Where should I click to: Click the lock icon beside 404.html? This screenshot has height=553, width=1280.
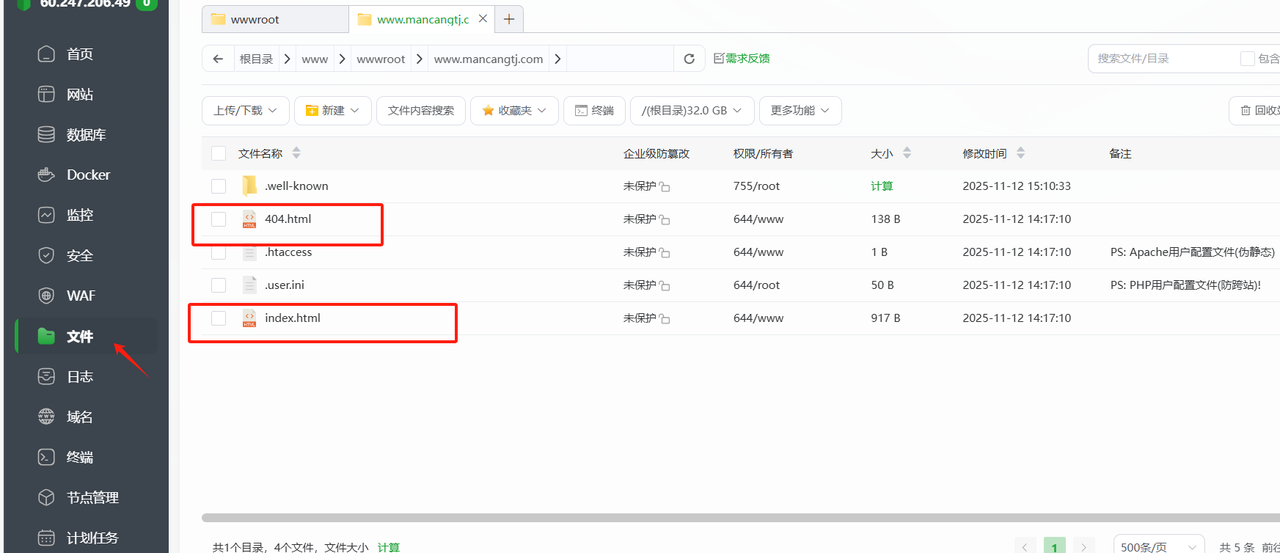tap(665, 220)
